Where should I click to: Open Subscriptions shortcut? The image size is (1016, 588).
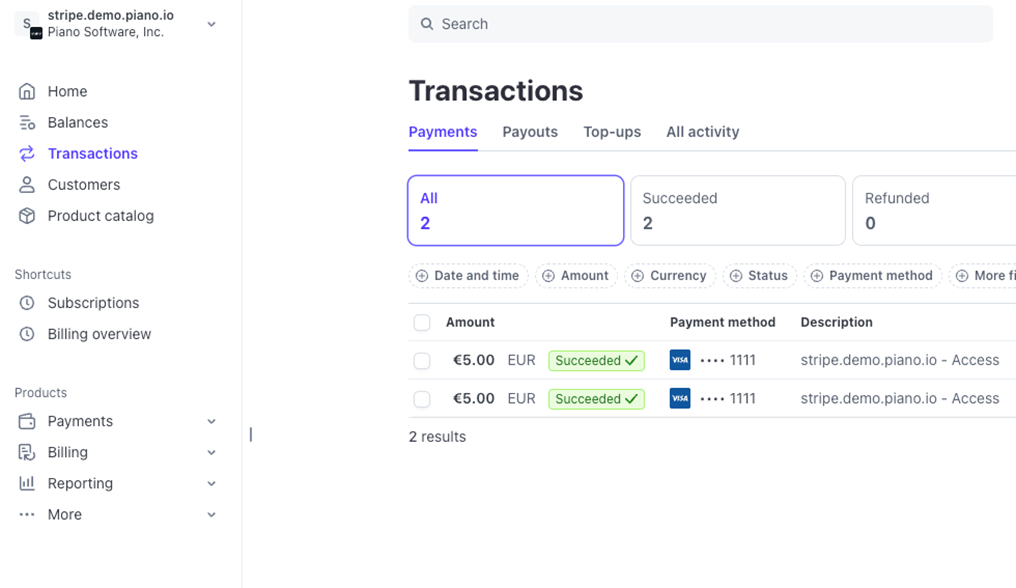tap(93, 303)
